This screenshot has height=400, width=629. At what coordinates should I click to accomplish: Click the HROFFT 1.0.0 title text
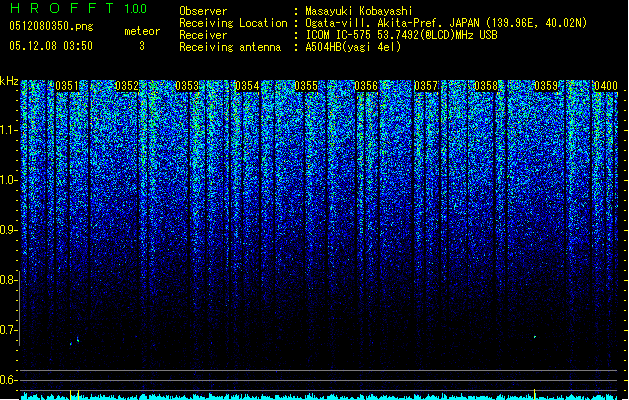(79, 8)
